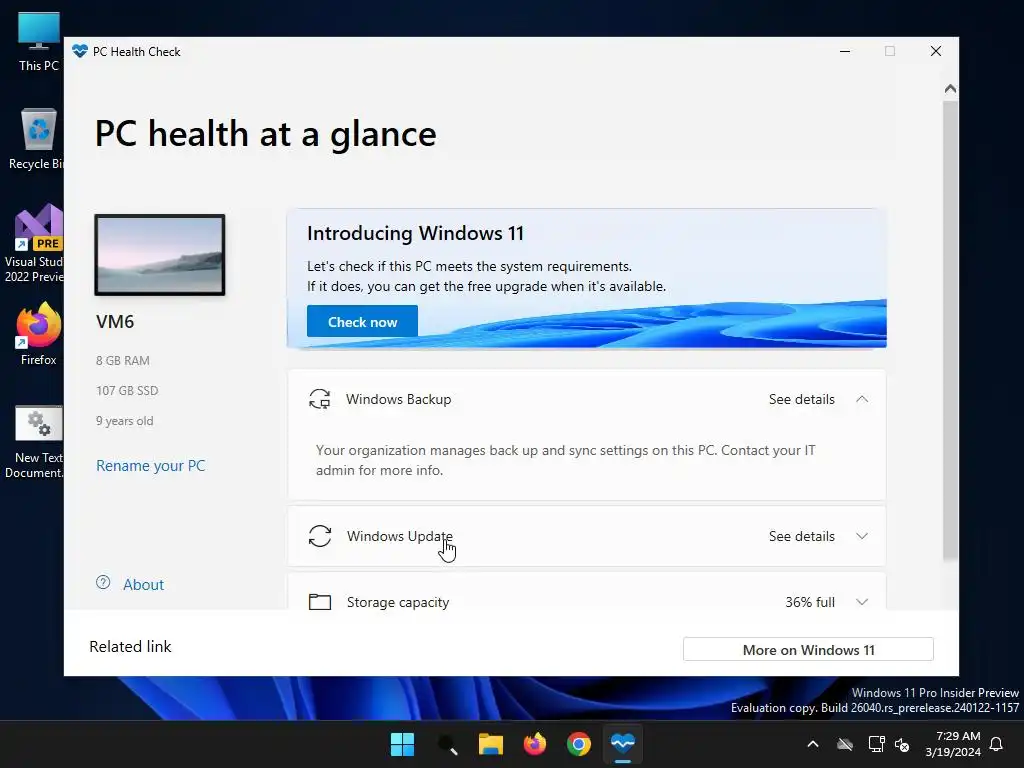1024x768 pixels.
Task: Click the VM6 computer name
Action: click(115, 322)
